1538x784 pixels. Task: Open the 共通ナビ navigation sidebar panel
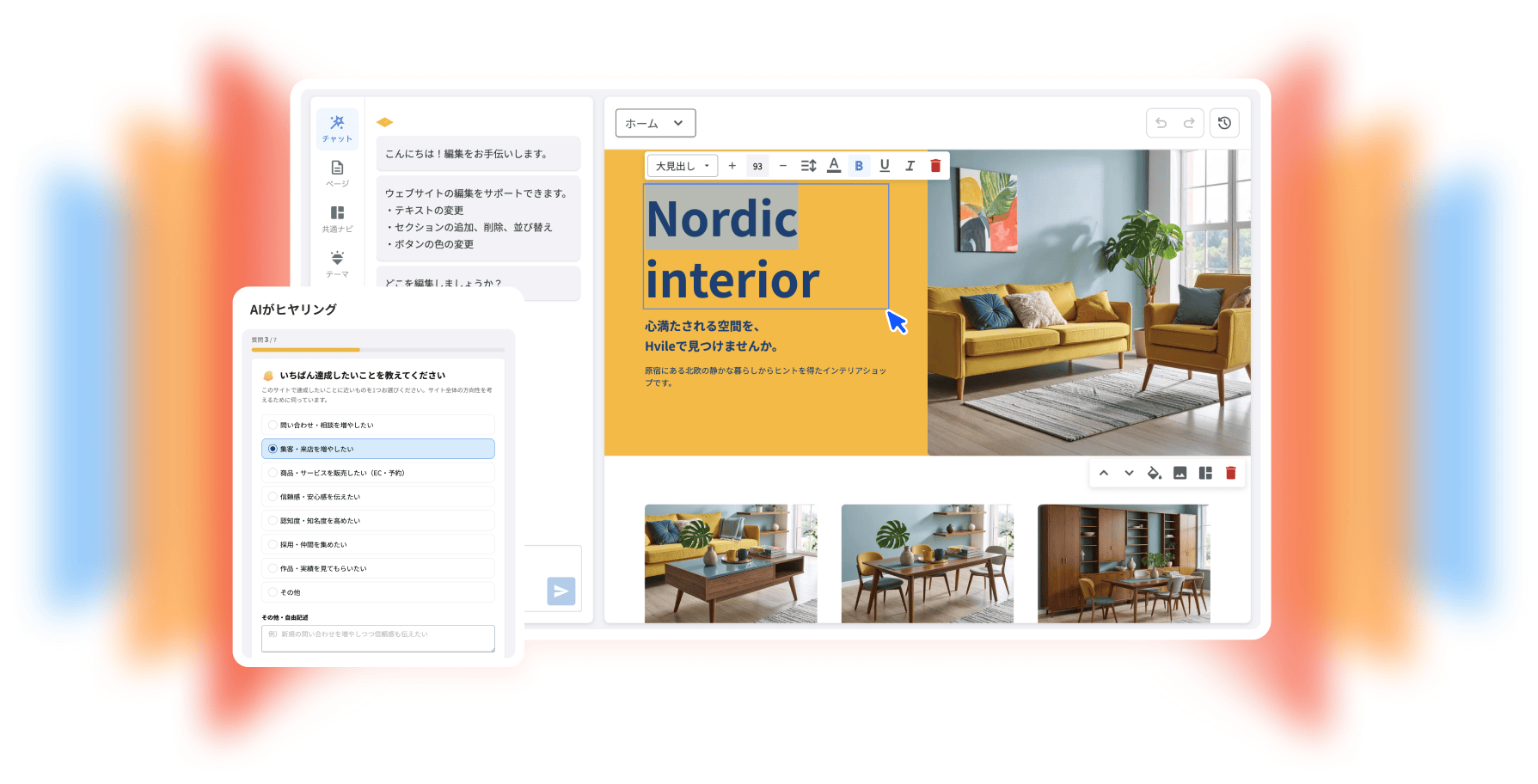(337, 218)
